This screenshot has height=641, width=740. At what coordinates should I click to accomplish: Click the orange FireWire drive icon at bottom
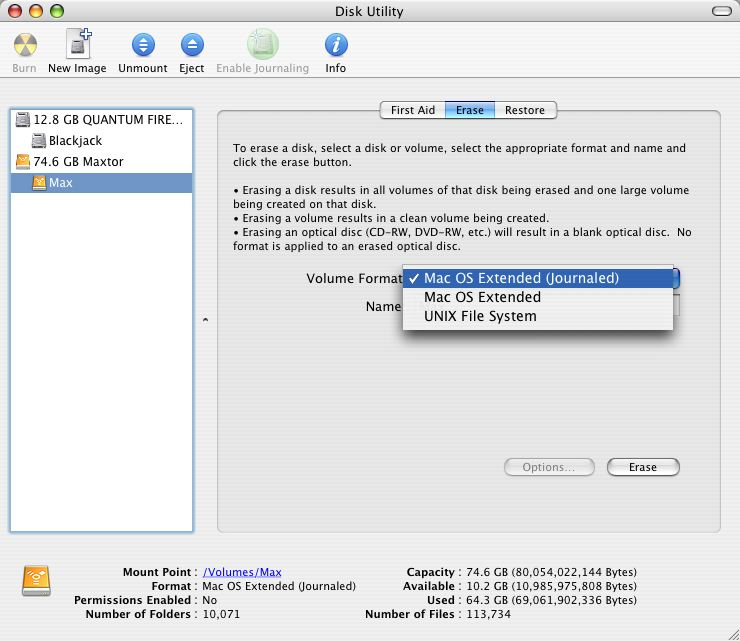36,581
